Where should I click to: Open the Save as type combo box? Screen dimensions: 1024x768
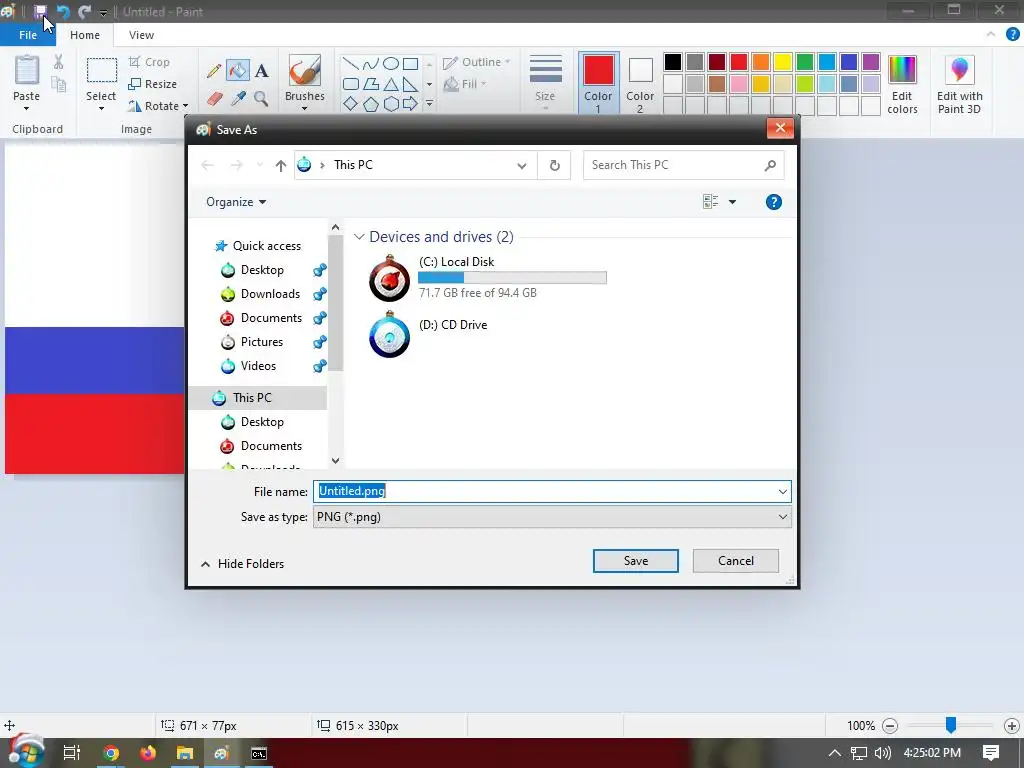pyautogui.click(x=552, y=517)
